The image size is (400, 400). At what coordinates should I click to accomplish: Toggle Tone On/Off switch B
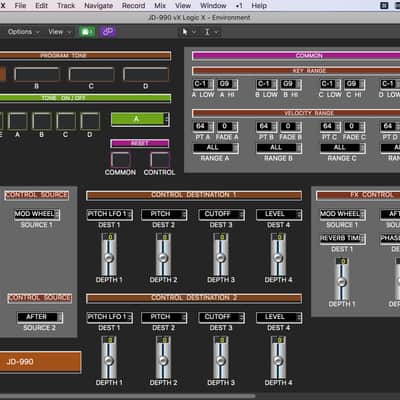click(42, 121)
